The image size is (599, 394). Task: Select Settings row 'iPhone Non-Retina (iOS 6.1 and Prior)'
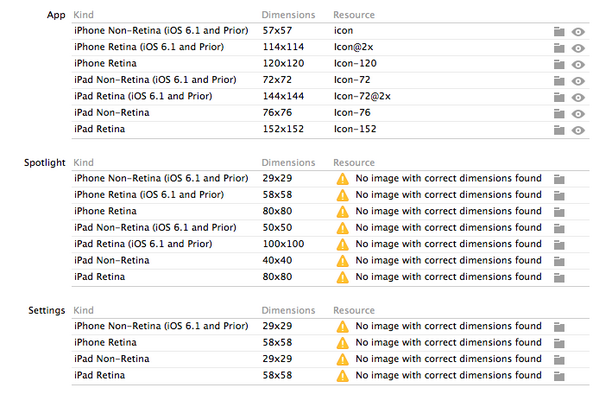pyautogui.click(x=330, y=326)
